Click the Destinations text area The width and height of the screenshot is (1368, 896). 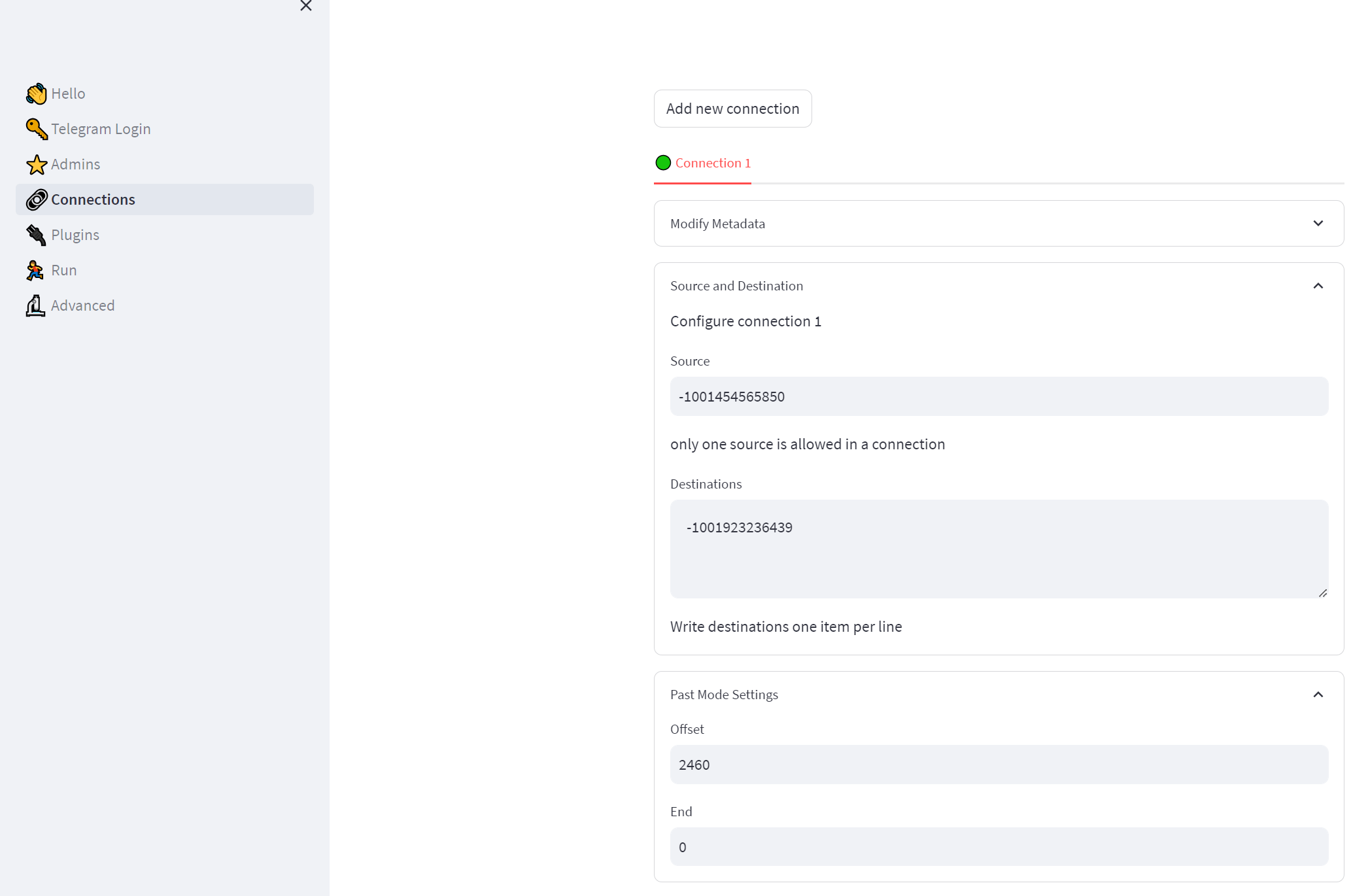pyautogui.click(x=999, y=549)
